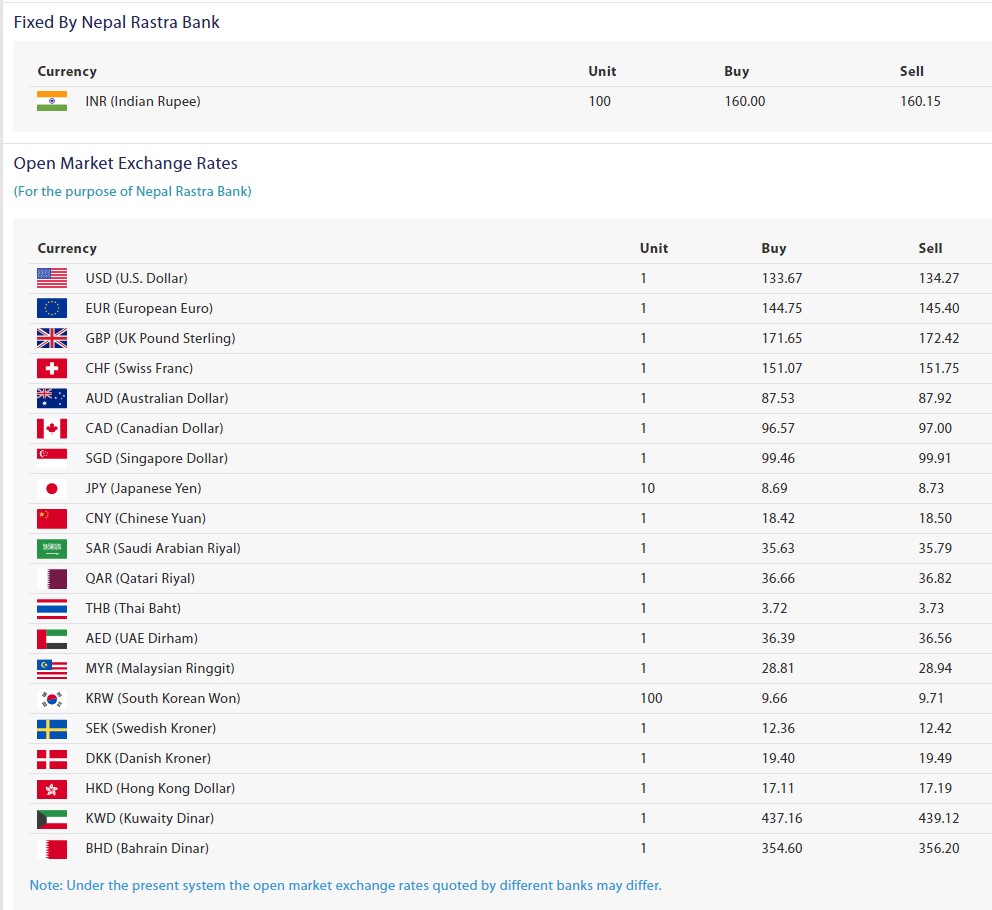Click the Japanese flag icon
The width and height of the screenshot is (992, 910).
pyautogui.click(x=52, y=488)
